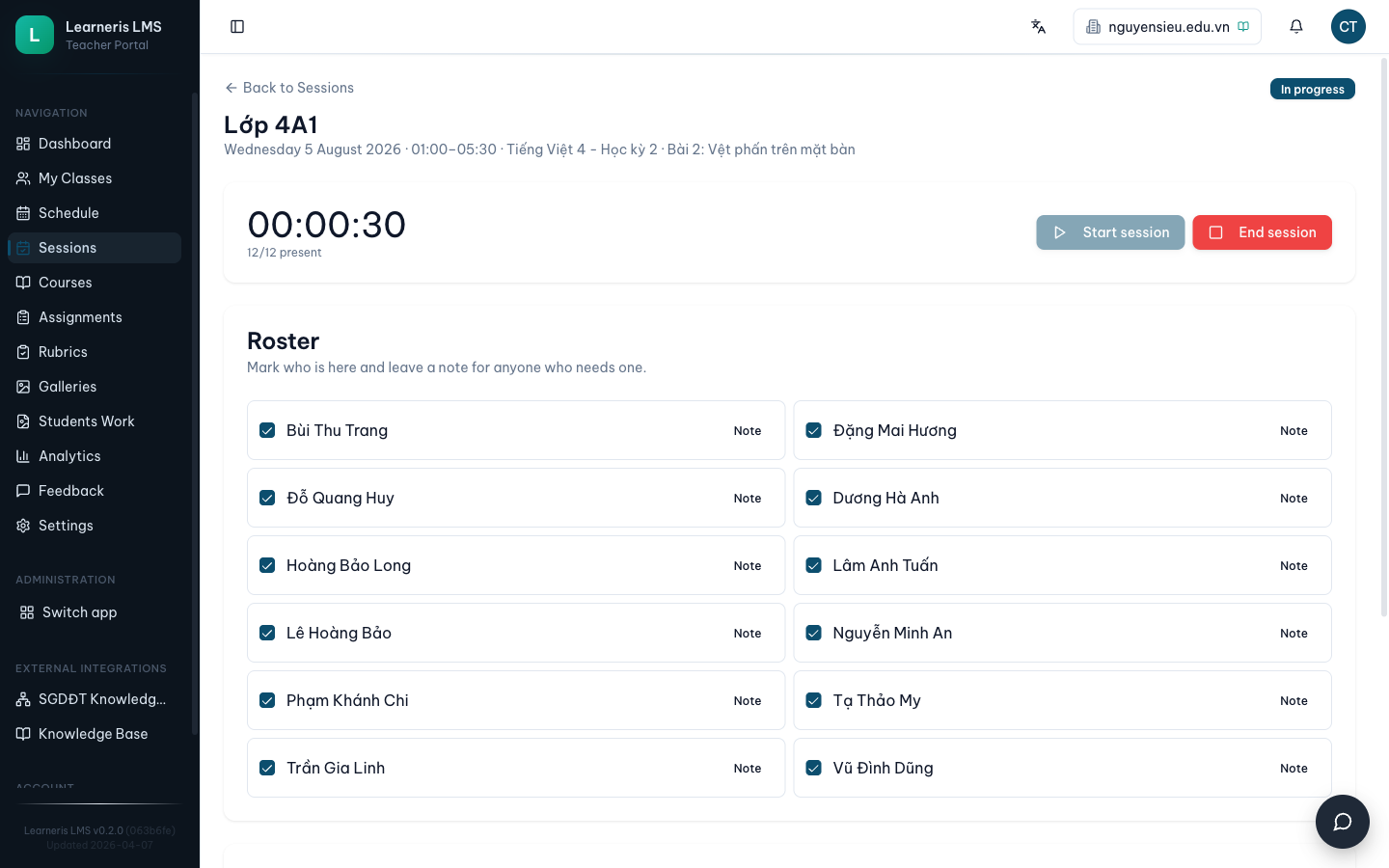Click the My Classes people icon

click(23, 178)
